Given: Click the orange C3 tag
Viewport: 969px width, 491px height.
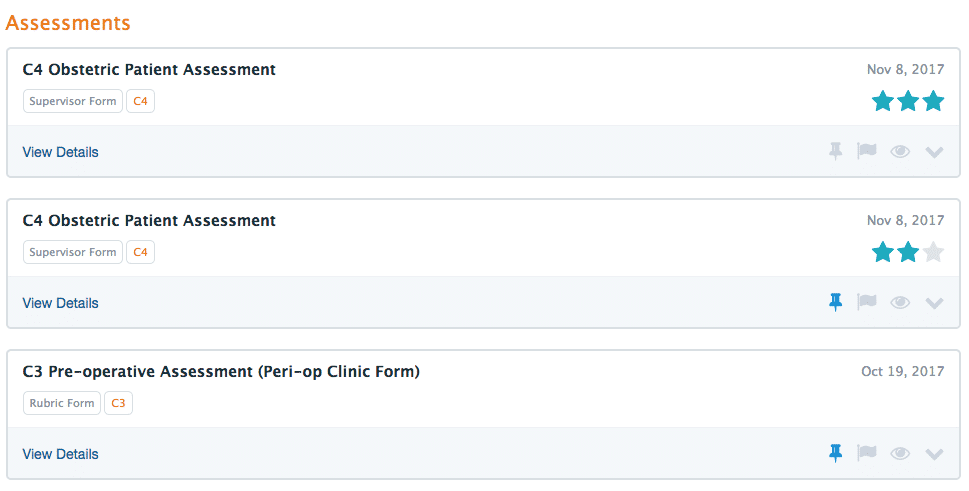Looking at the screenshot, I should tap(118, 403).
